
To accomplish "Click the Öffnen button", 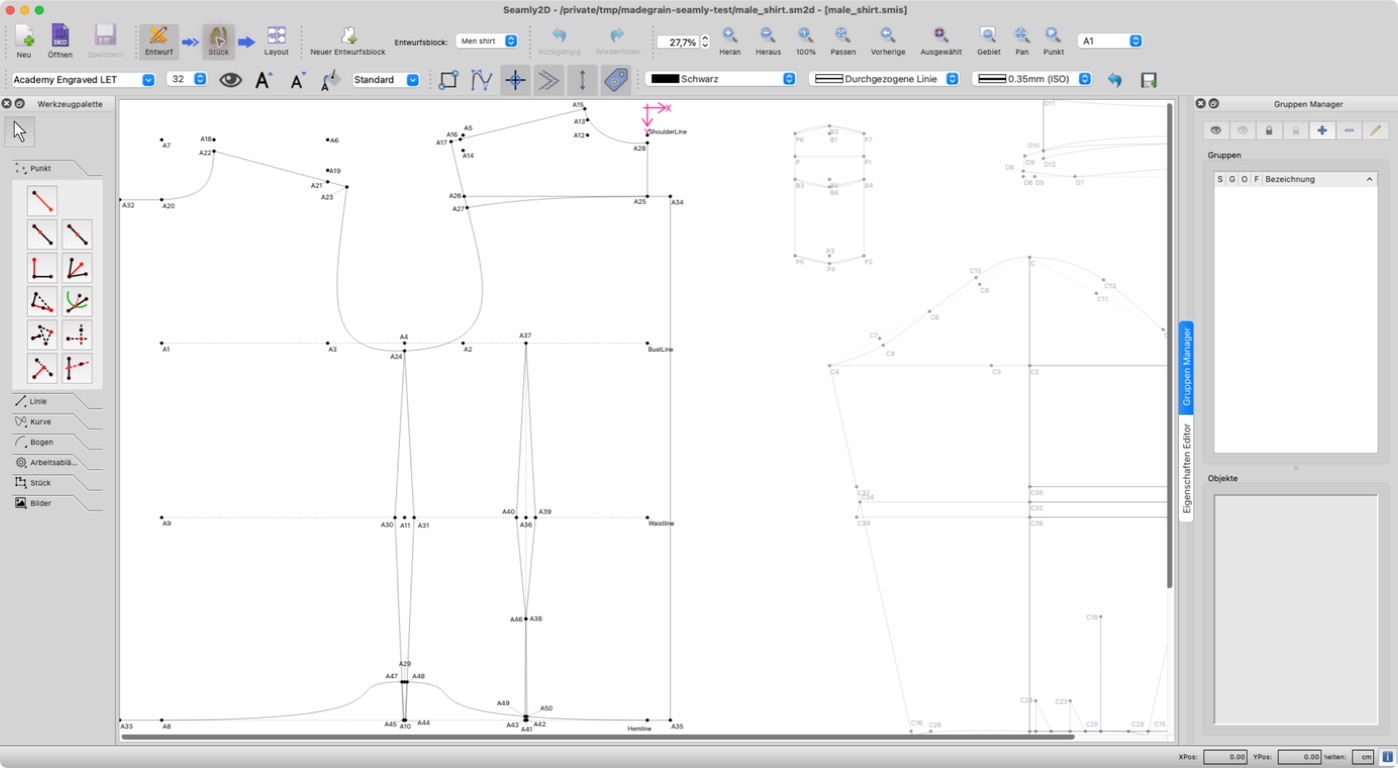I will coord(60,41).
